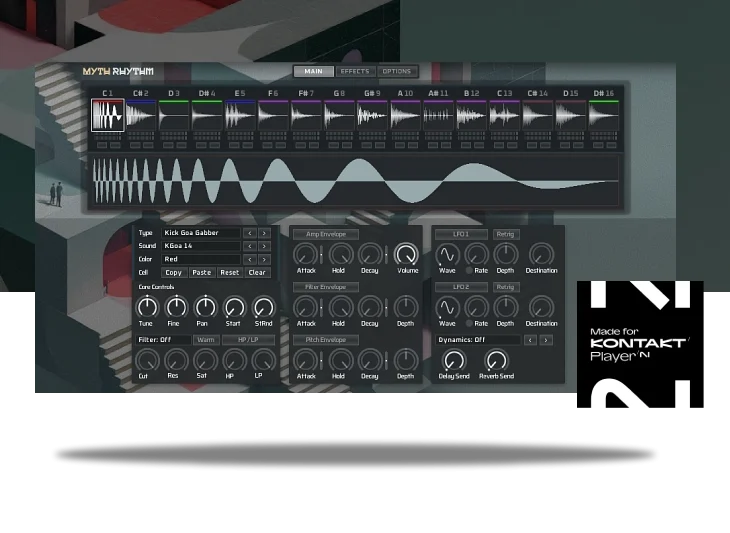Toggle Retrig for LFO 1
This screenshot has height=533, width=730.
(x=505, y=234)
